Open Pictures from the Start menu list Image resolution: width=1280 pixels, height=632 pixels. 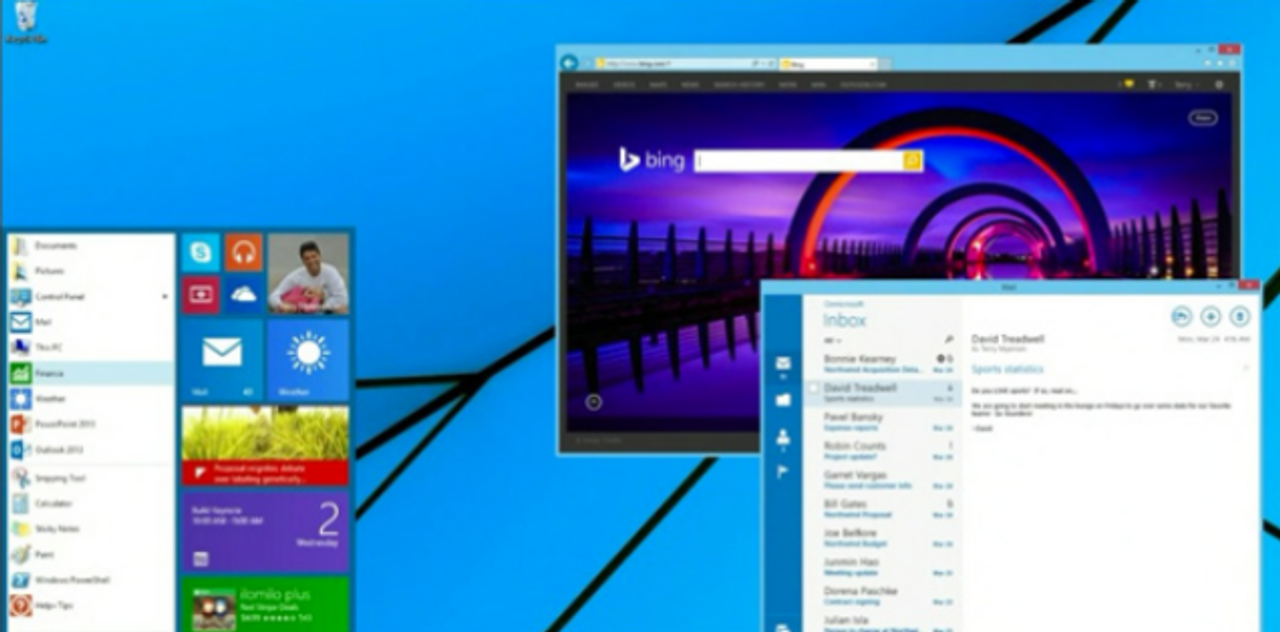click(x=91, y=271)
